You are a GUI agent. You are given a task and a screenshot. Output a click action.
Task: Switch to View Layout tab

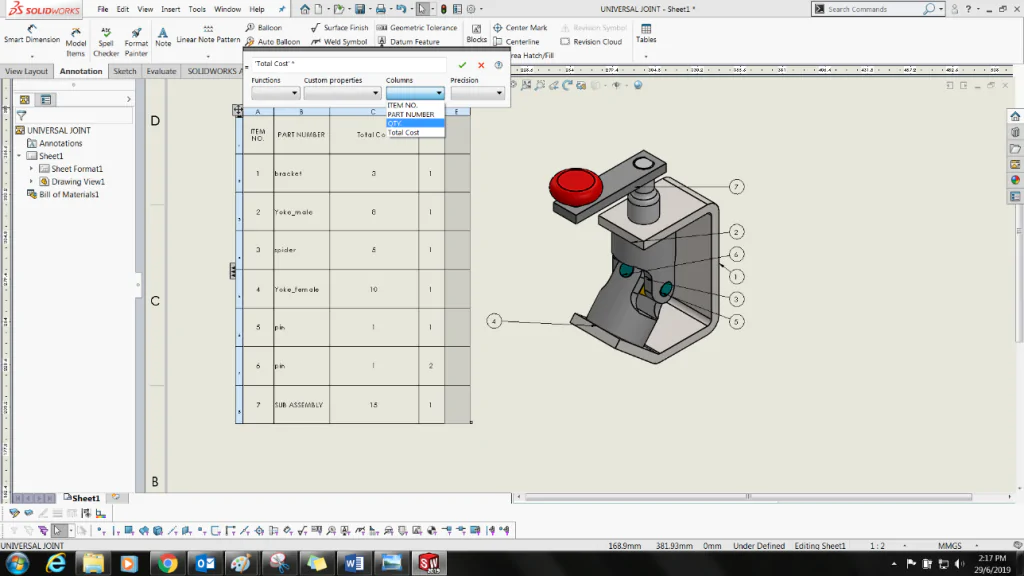[26, 71]
